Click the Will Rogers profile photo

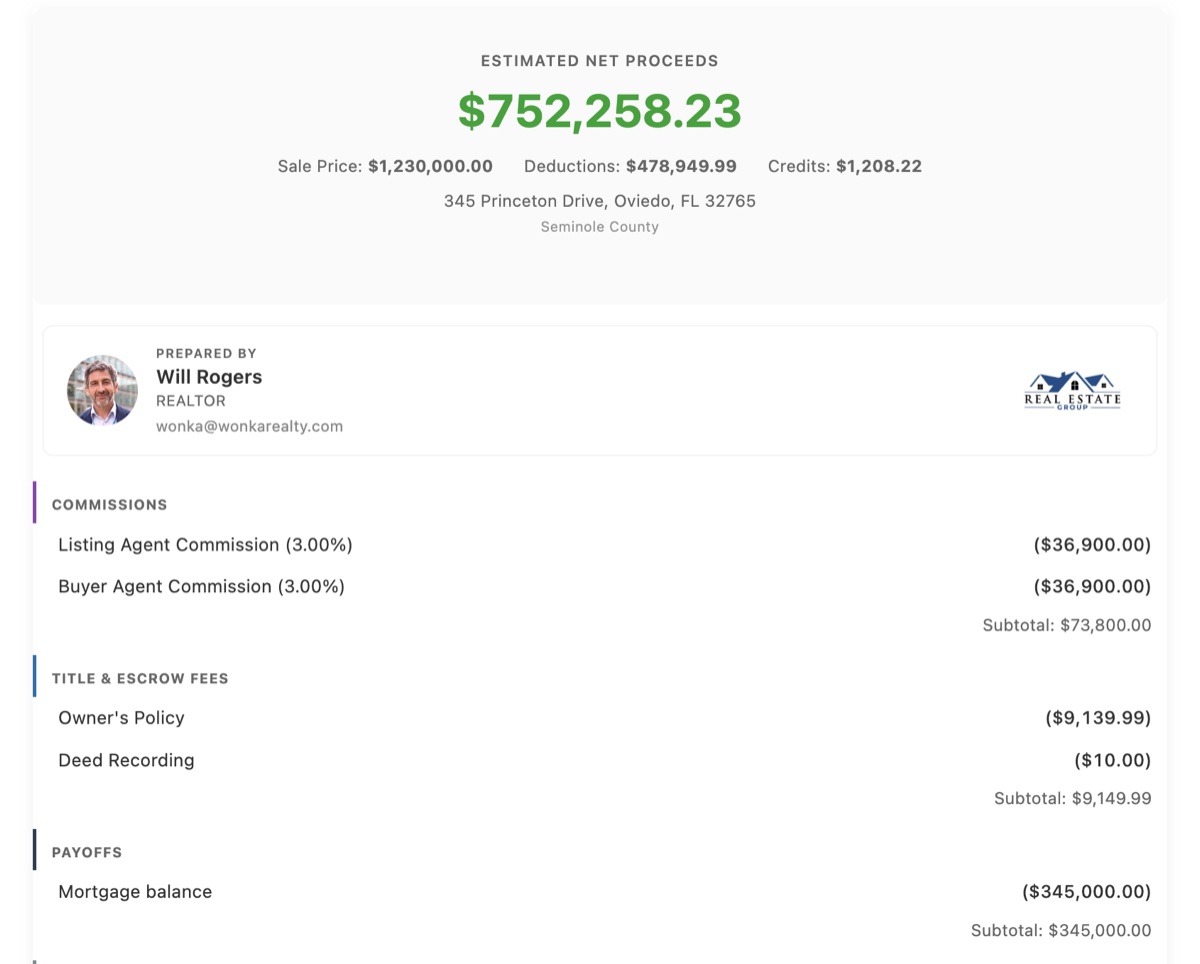point(103,390)
